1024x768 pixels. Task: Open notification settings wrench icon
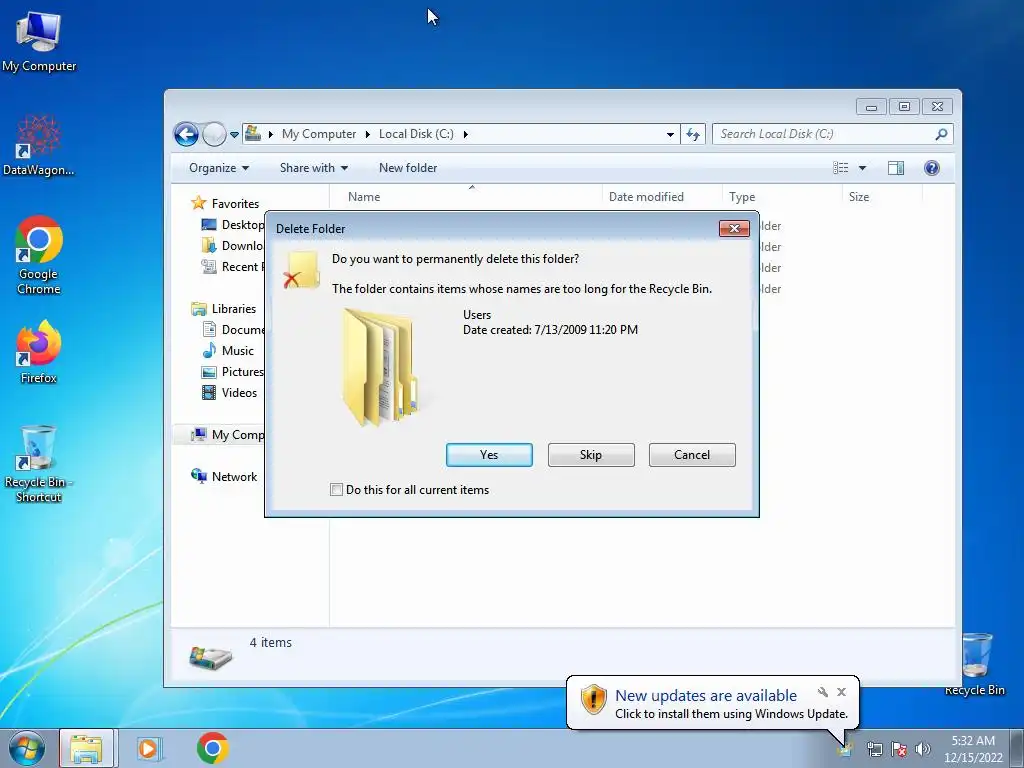tap(823, 692)
